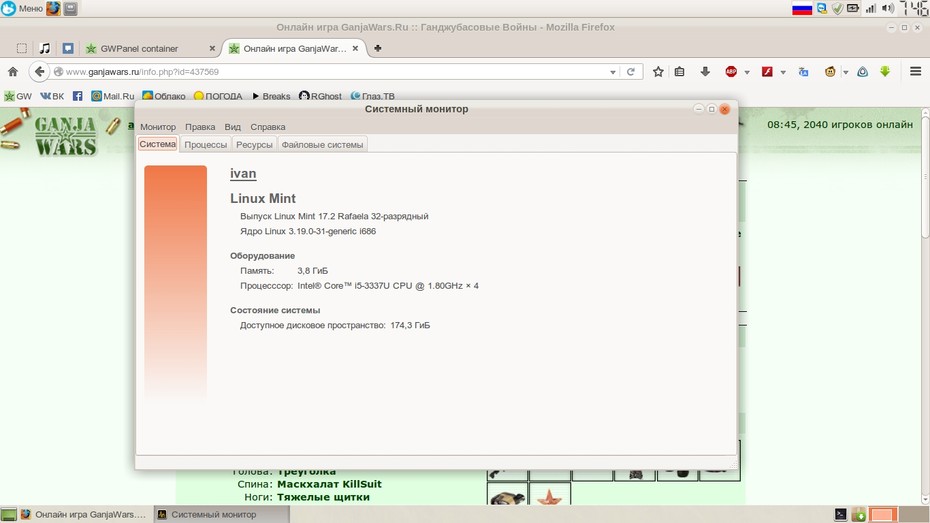The height and width of the screenshot is (523, 930).
Task: Click the translate extension icon
Action: 804,72
